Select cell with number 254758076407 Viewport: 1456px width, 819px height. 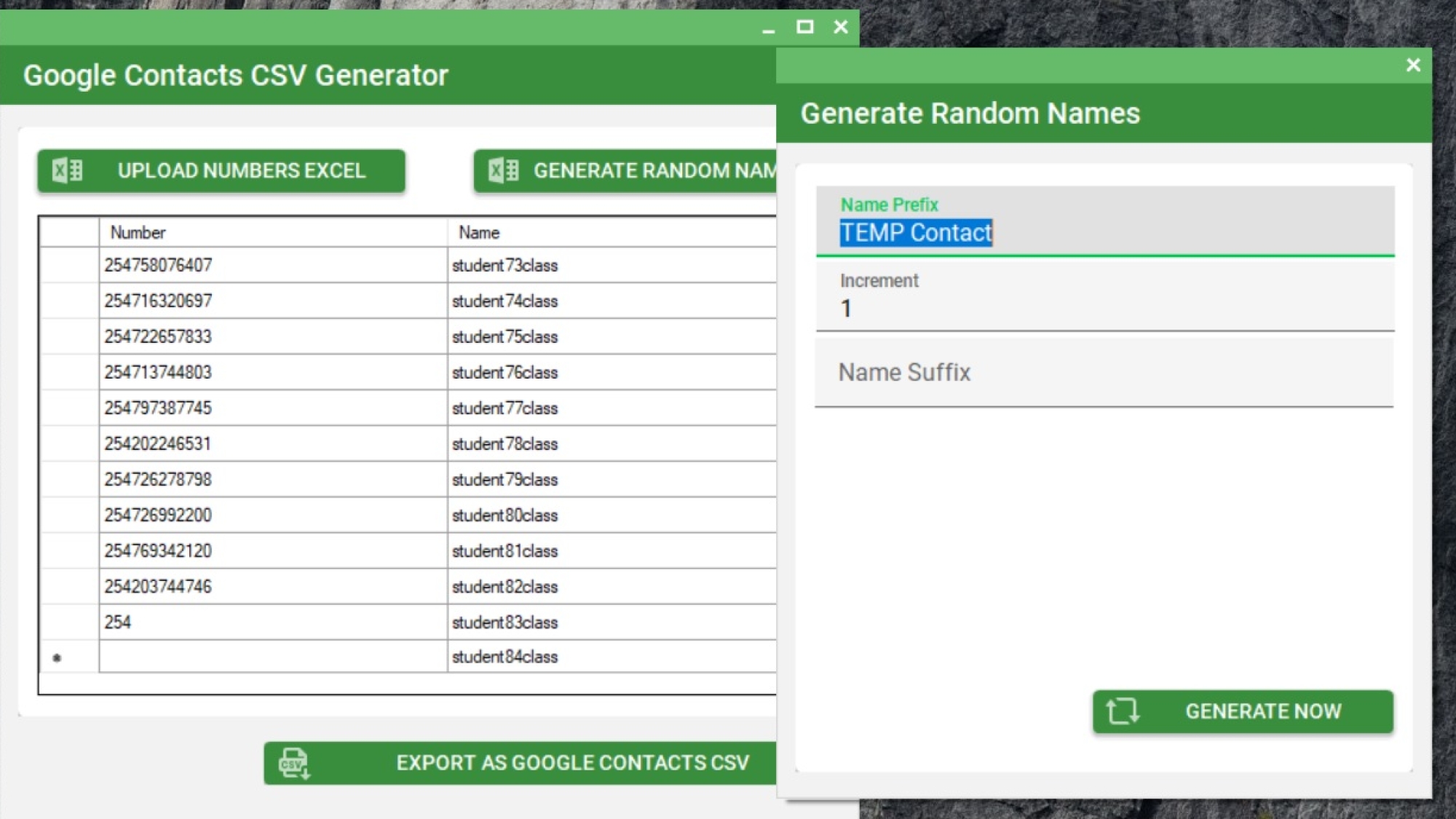(273, 265)
